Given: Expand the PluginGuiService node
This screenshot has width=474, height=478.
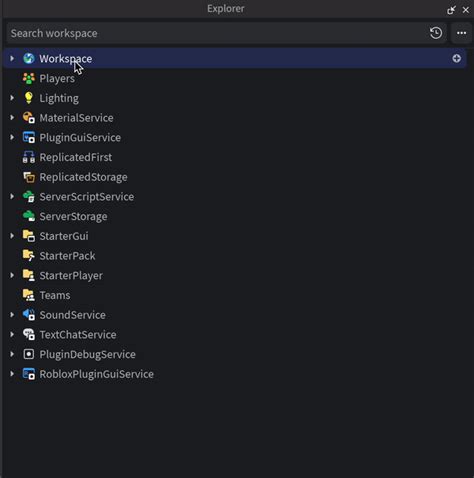Looking at the screenshot, I should point(12,137).
